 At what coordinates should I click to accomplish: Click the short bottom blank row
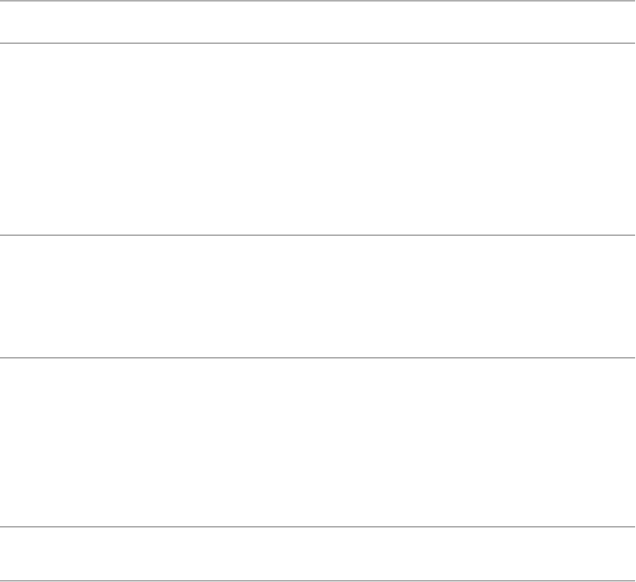[x=318, y=554]
